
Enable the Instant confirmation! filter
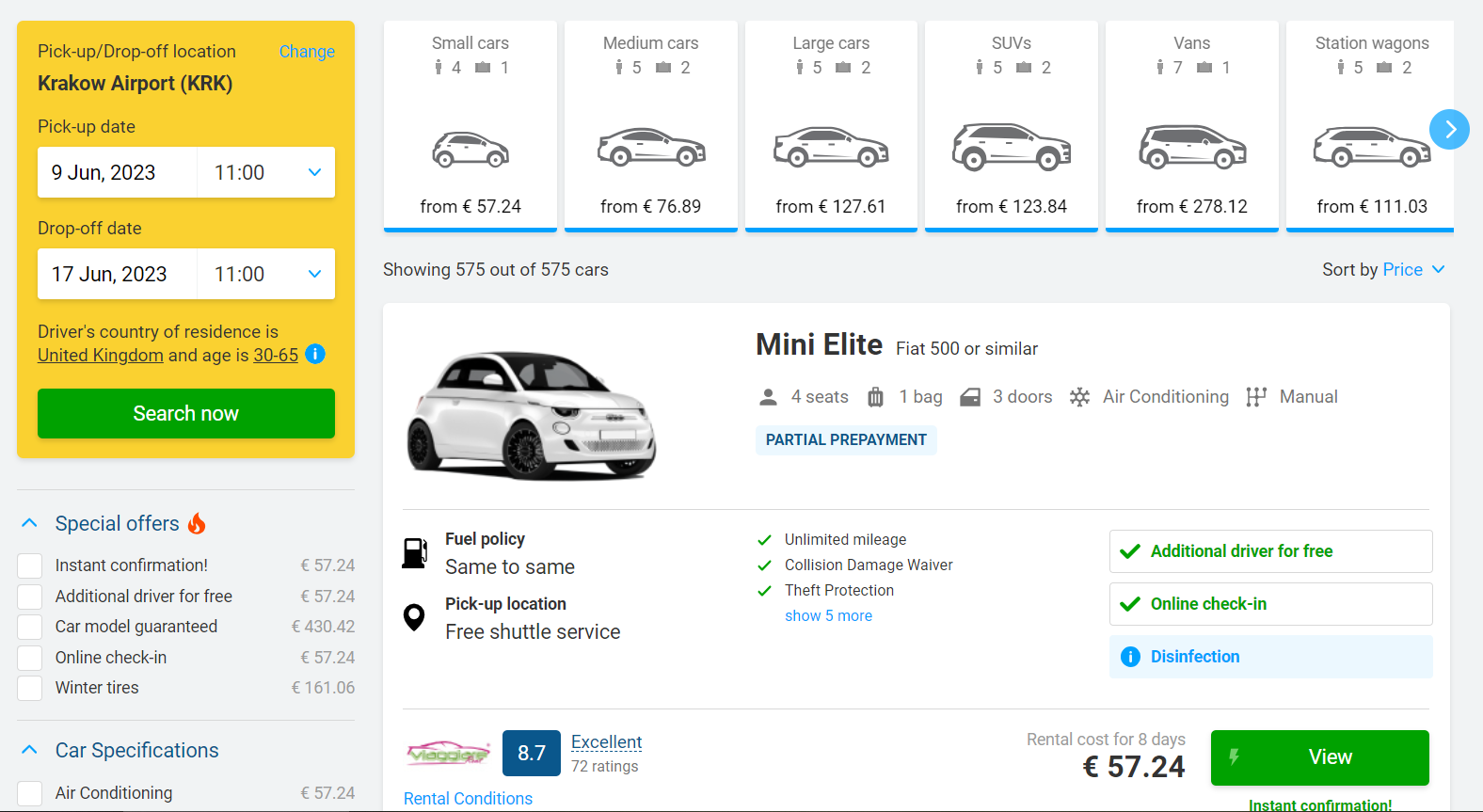(x=28, y=565)
